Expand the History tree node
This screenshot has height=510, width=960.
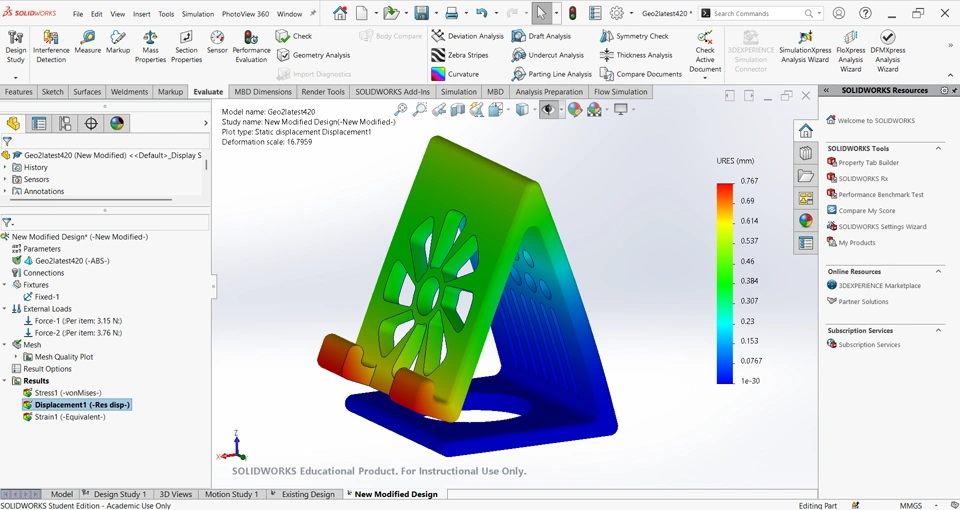click(6, 167)
